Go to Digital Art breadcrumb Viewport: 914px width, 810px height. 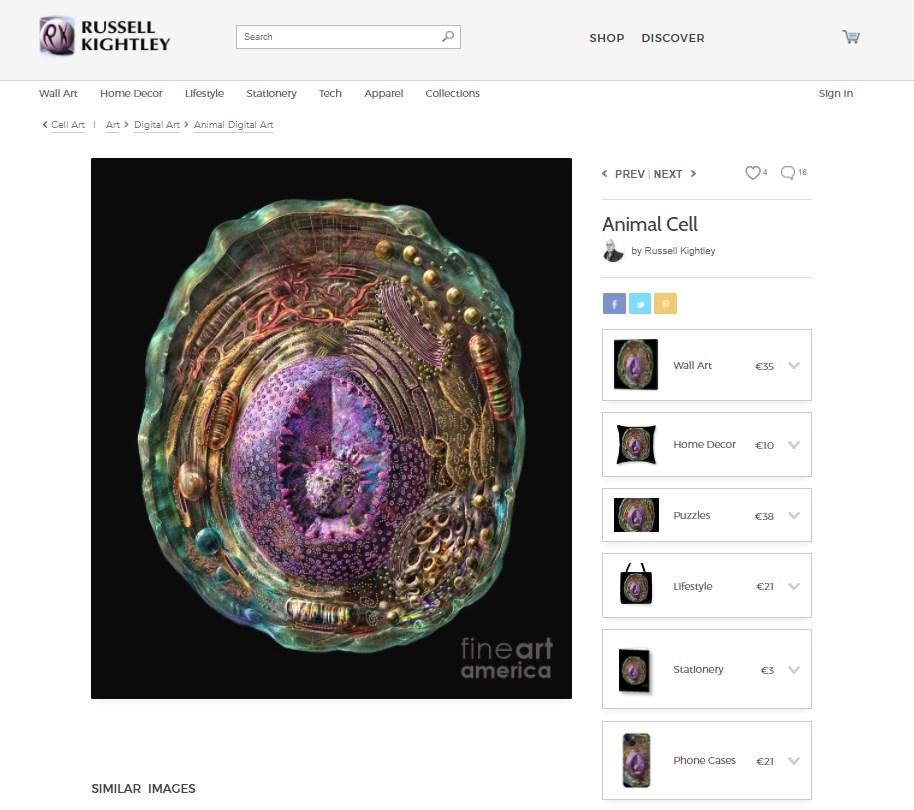tap(157, 125)
